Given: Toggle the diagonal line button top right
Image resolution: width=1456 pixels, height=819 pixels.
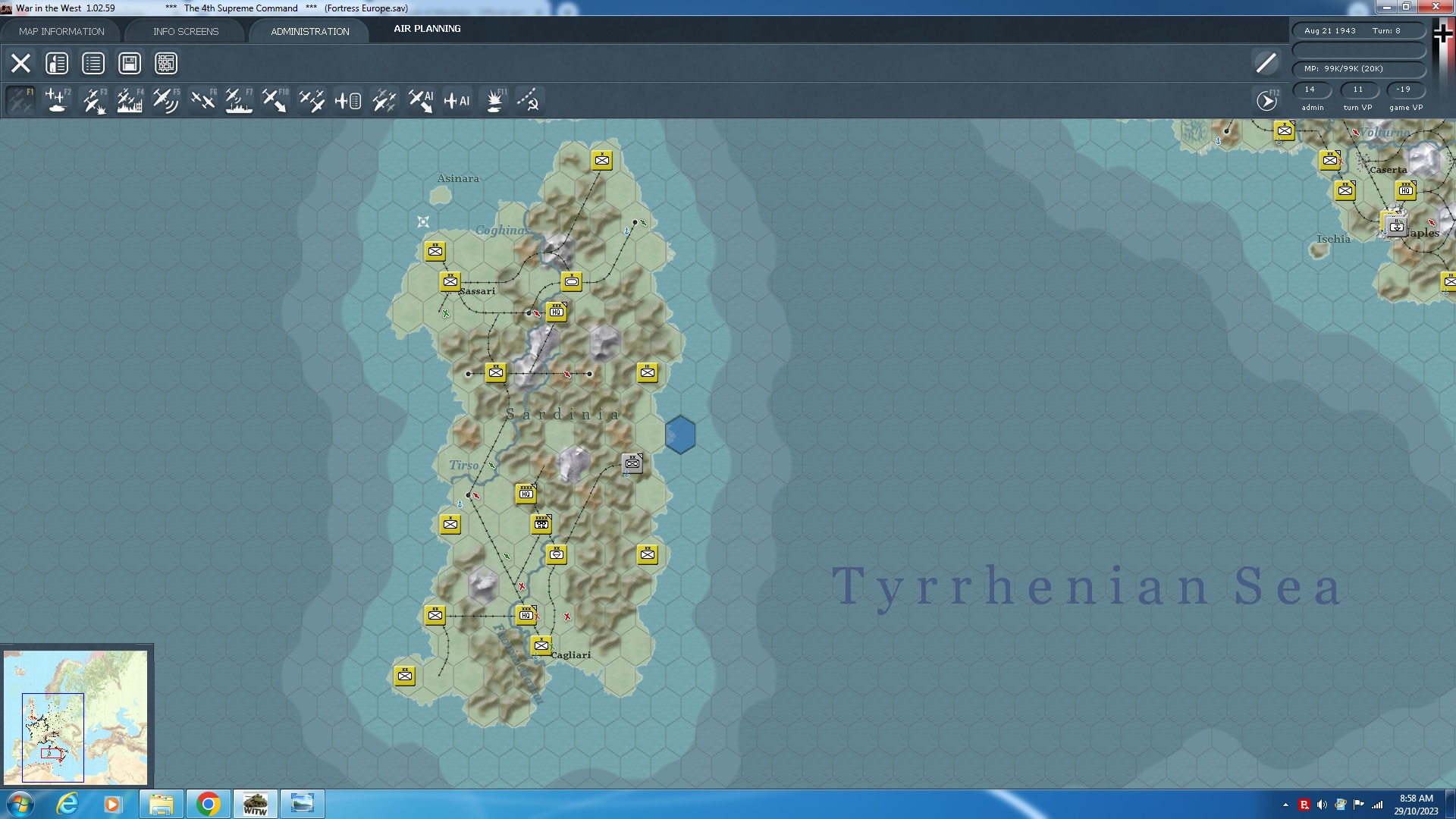Looking at the screenshot, I should (x=1266, y=63).
